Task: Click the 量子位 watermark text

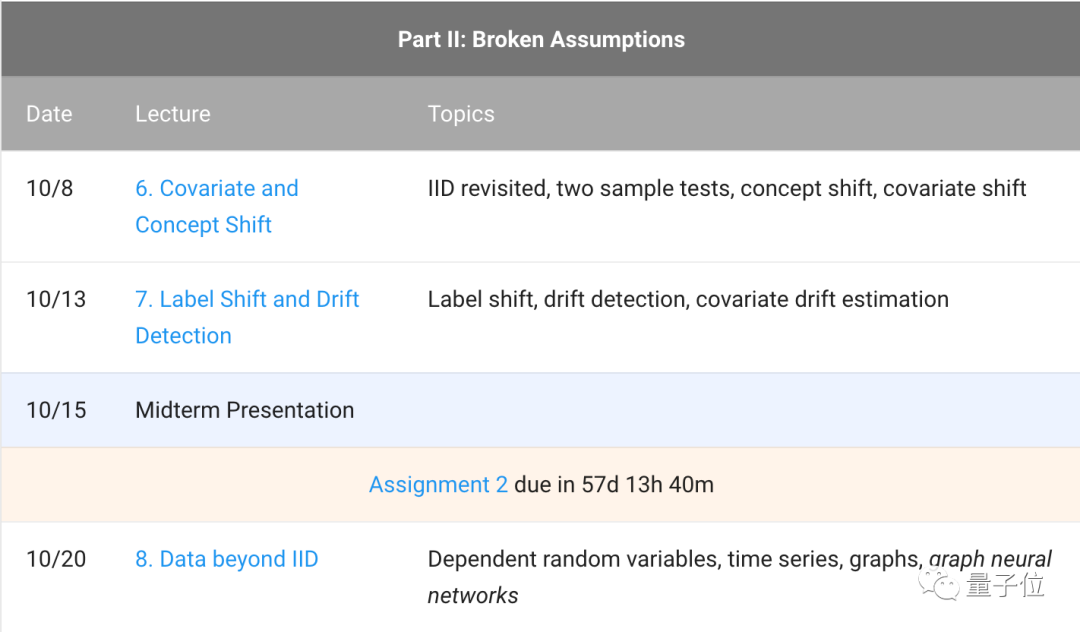Action: [x=1005, y=585]
